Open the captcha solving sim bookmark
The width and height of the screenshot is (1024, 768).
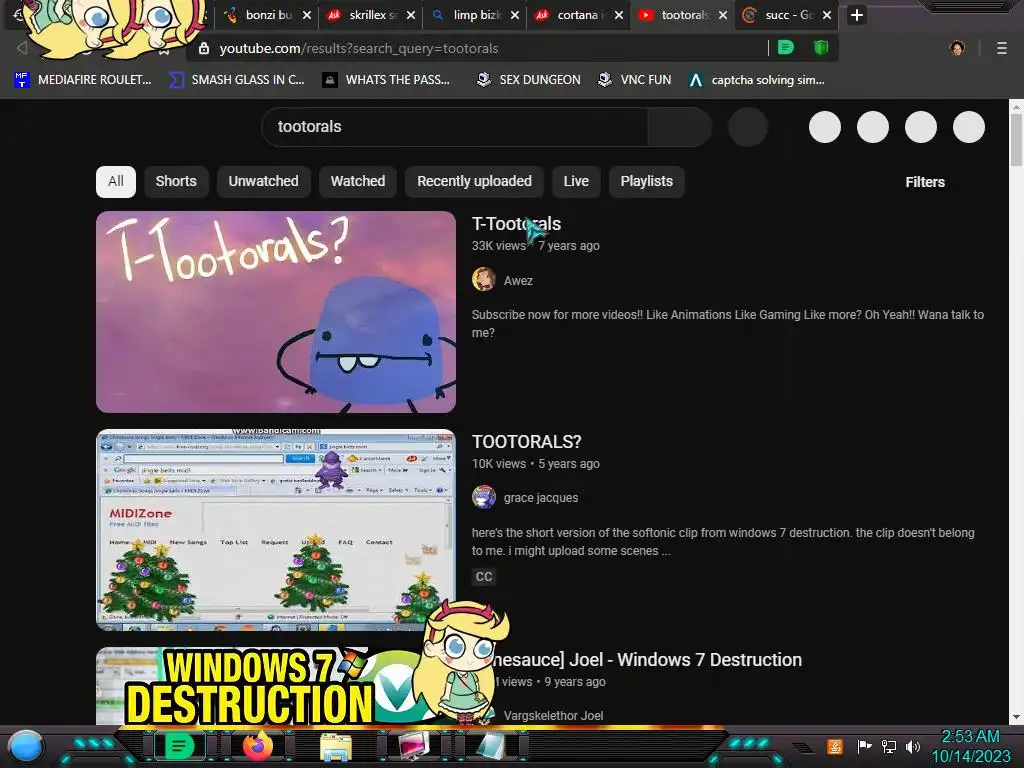point(757,80)
